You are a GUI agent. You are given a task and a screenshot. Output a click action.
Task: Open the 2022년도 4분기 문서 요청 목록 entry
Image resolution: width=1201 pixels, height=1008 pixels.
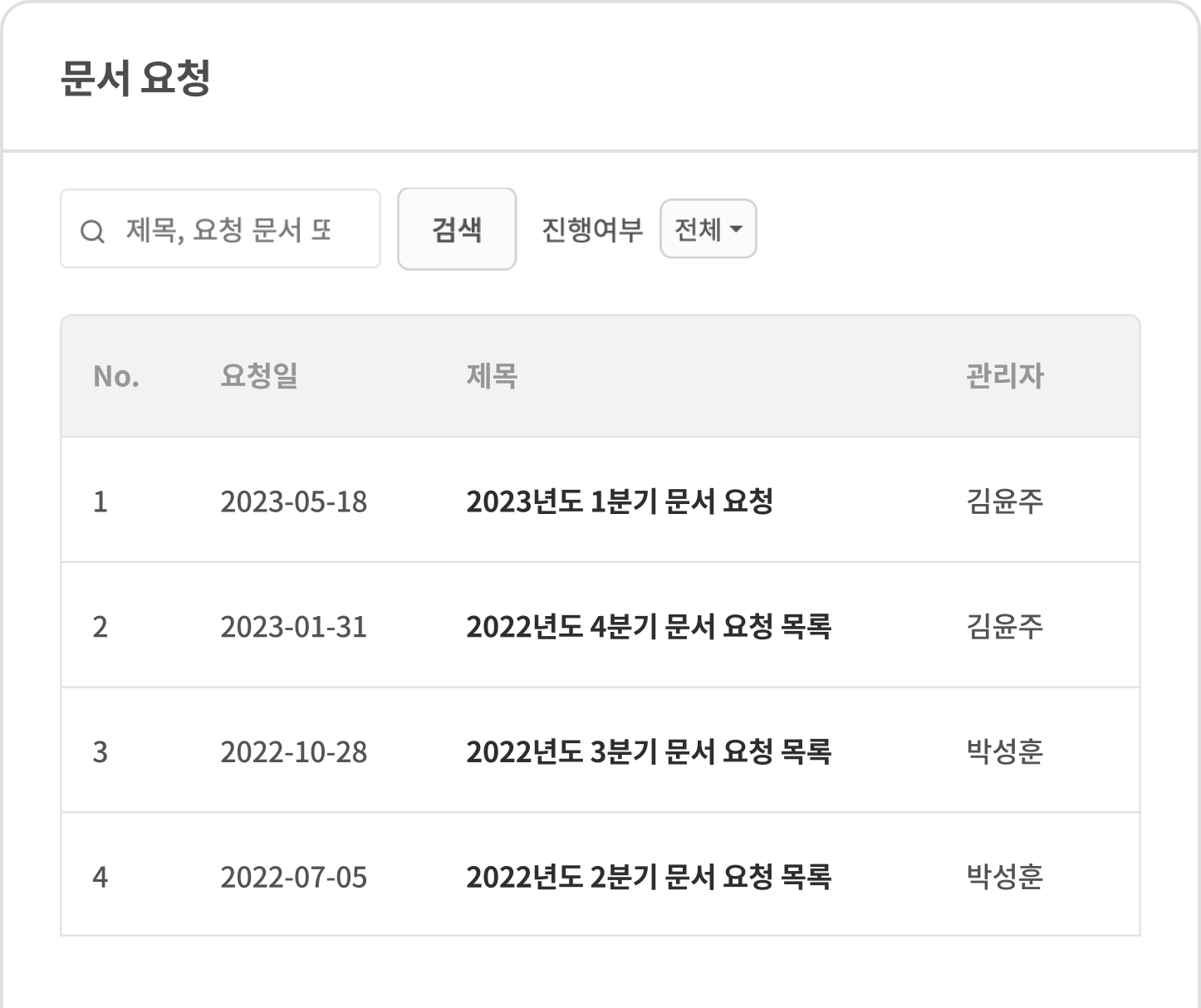653,626
